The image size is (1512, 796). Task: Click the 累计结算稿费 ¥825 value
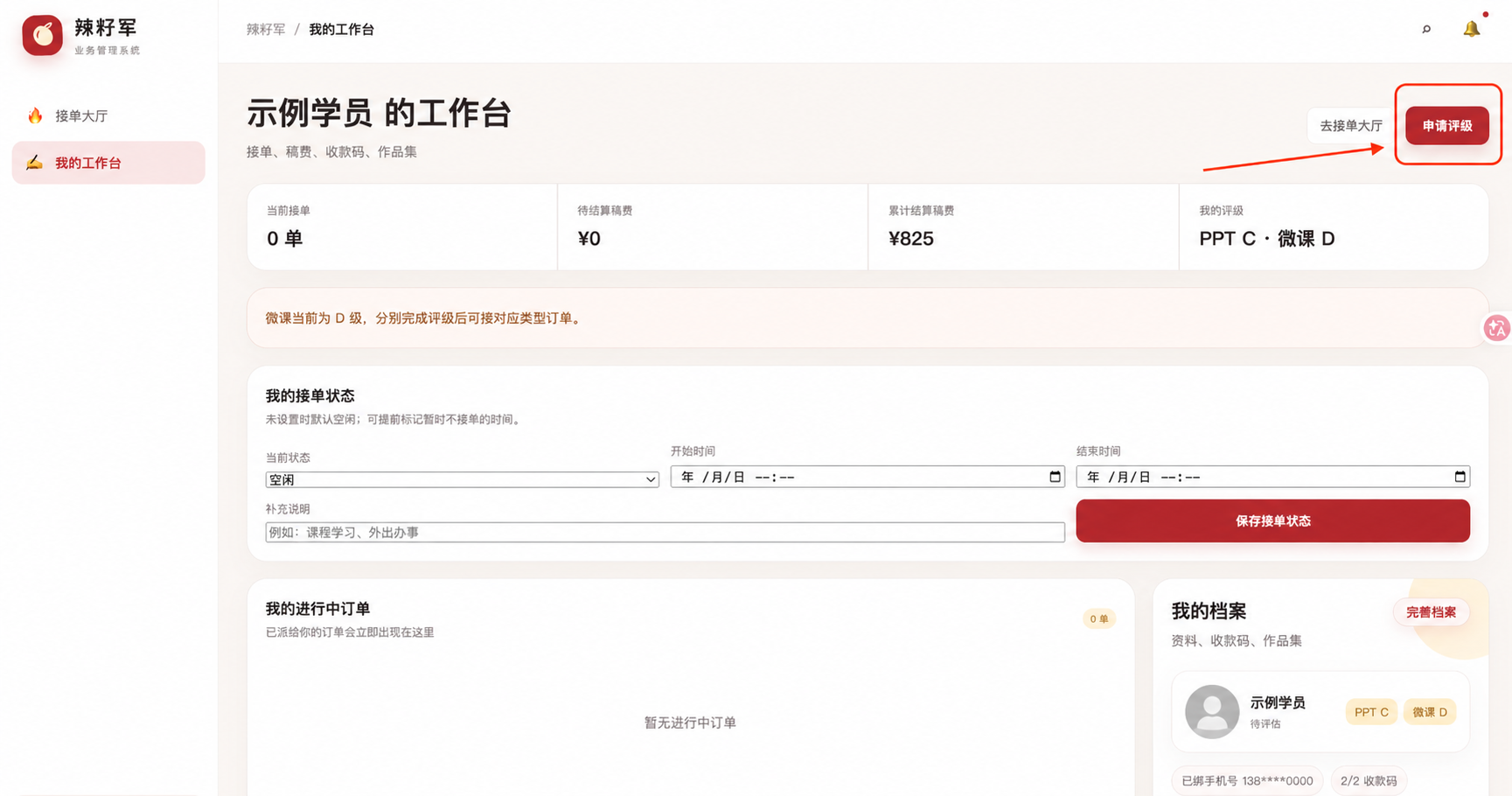[x=911, y=239]
